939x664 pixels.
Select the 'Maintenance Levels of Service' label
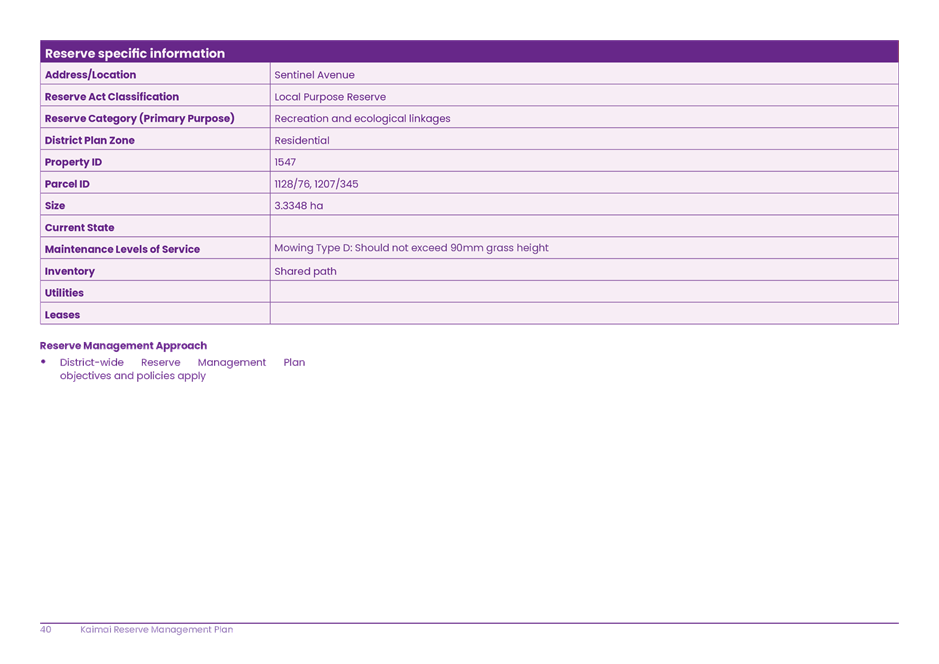[123, 249]
